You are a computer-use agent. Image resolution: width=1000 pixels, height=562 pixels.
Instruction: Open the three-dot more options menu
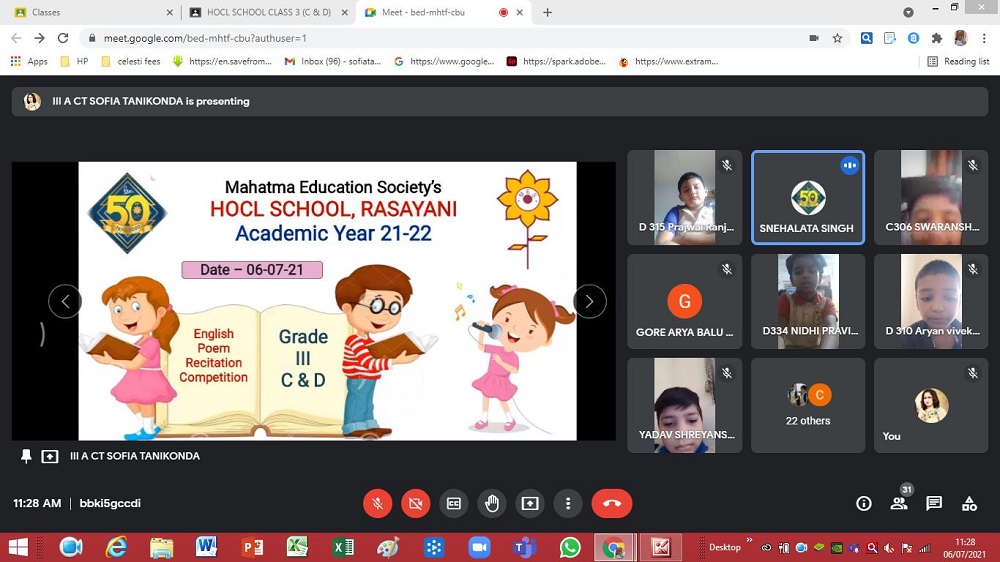pos(568,504)
